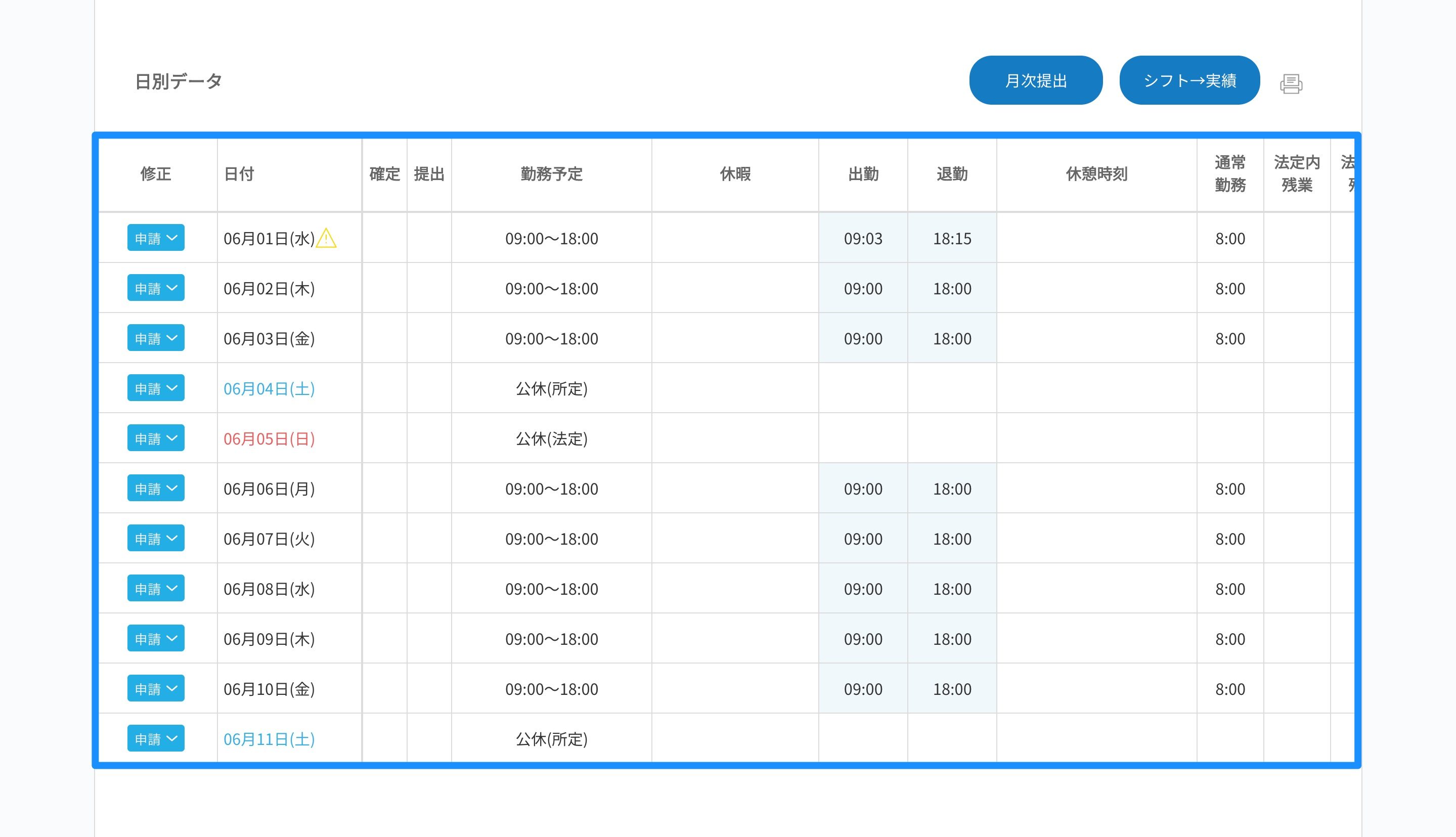Open 申請 dropdown for 06月07日(火)
This screenshot has width=1456, height=837.
[x=156, y=538]
